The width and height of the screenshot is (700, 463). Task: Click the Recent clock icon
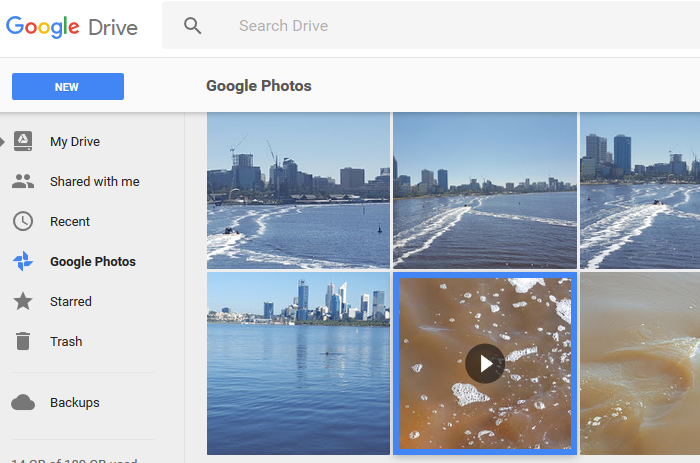click(x=23, y=221)
